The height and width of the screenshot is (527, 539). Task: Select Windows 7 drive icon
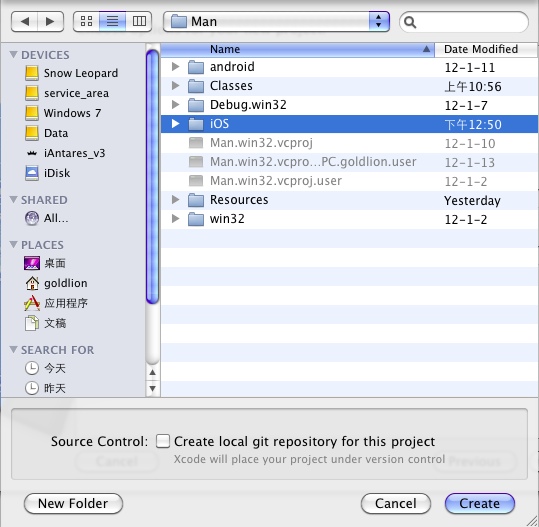point(32,113)
